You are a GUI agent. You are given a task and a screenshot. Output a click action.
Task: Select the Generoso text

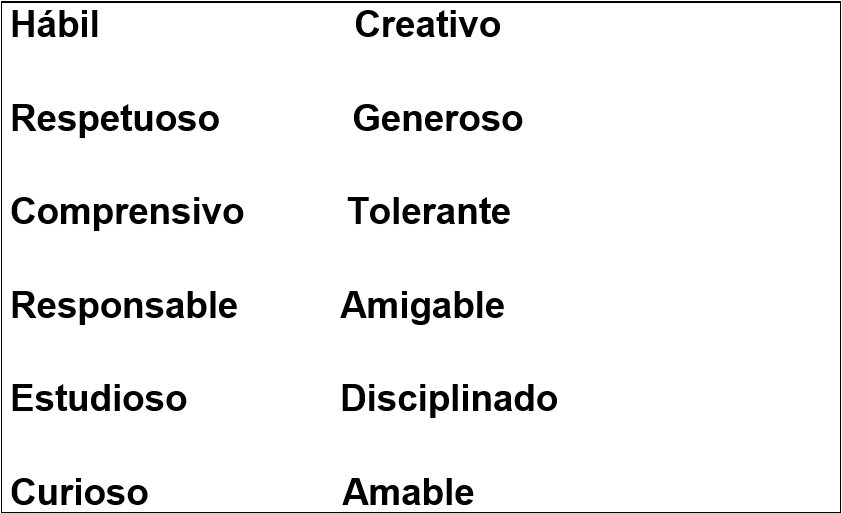coord(438,118)
